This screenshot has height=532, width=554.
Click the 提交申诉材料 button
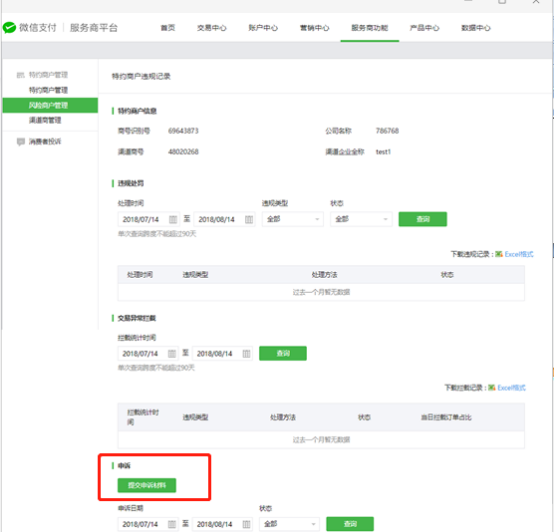[x=147, y=485]
